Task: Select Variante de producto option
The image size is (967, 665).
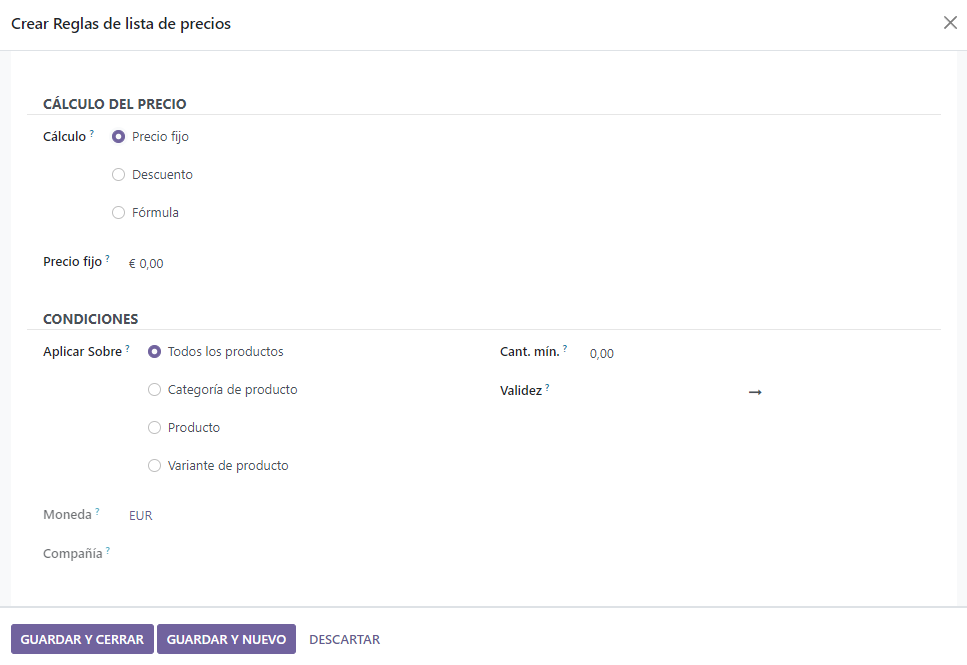Action: 155,466
